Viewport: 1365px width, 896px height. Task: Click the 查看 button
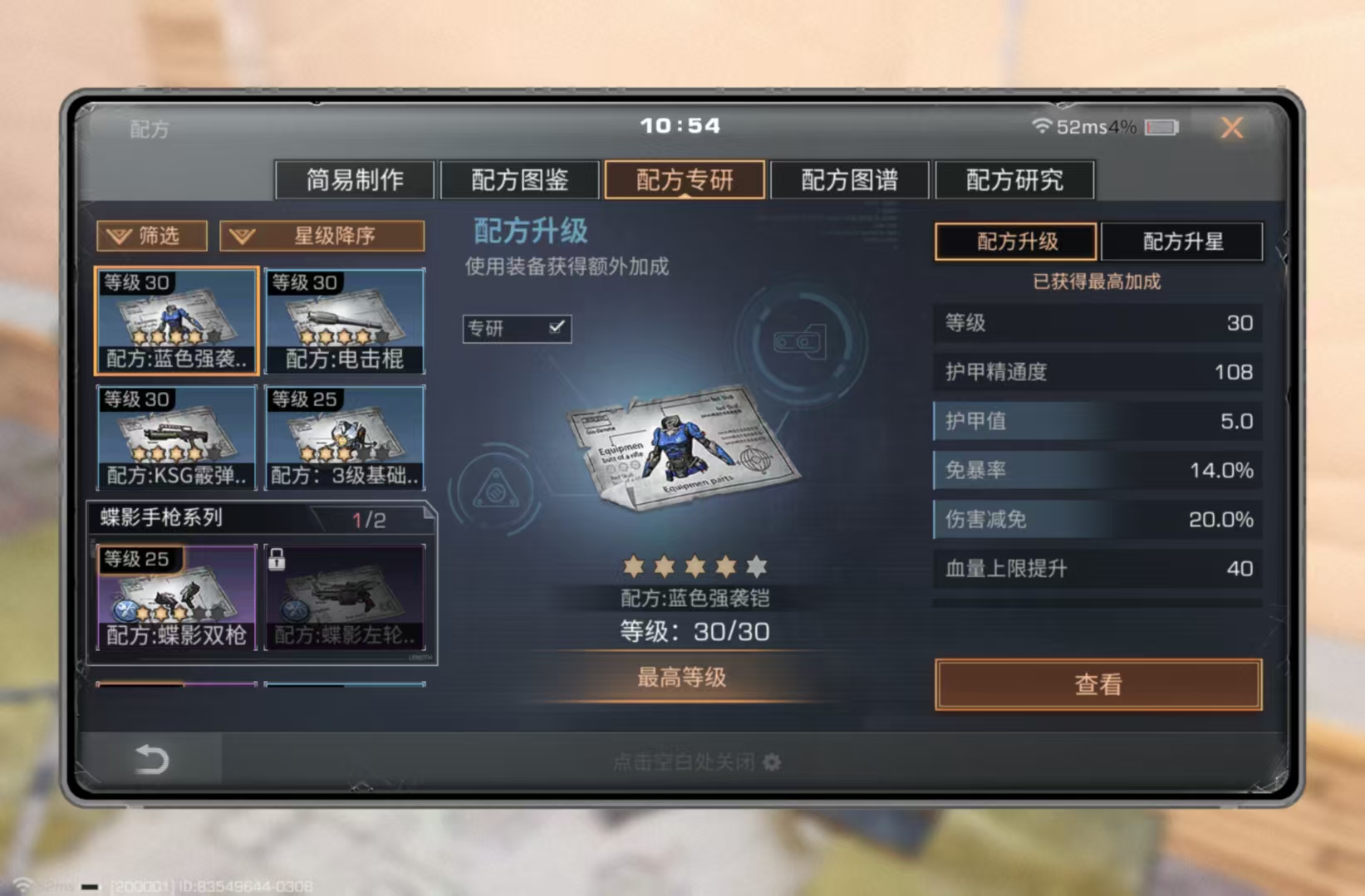pos(1098,684)
